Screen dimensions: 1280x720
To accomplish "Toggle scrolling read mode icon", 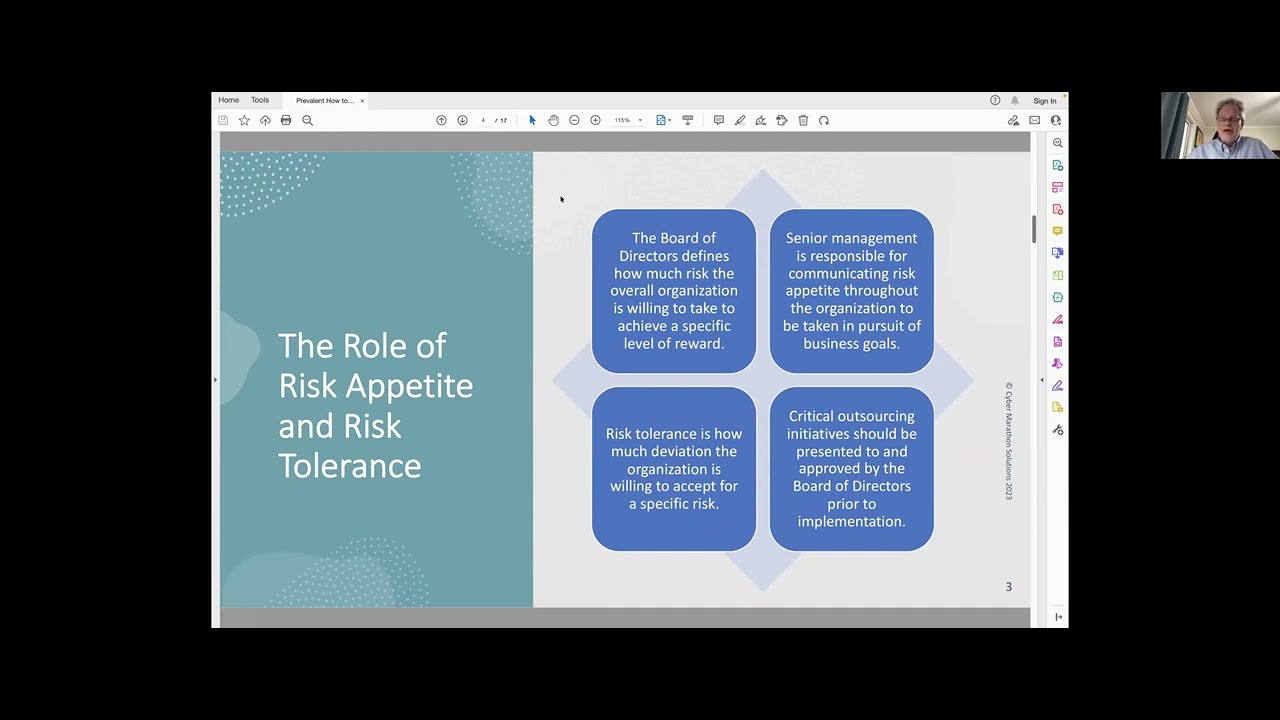I will pos(688,120).
